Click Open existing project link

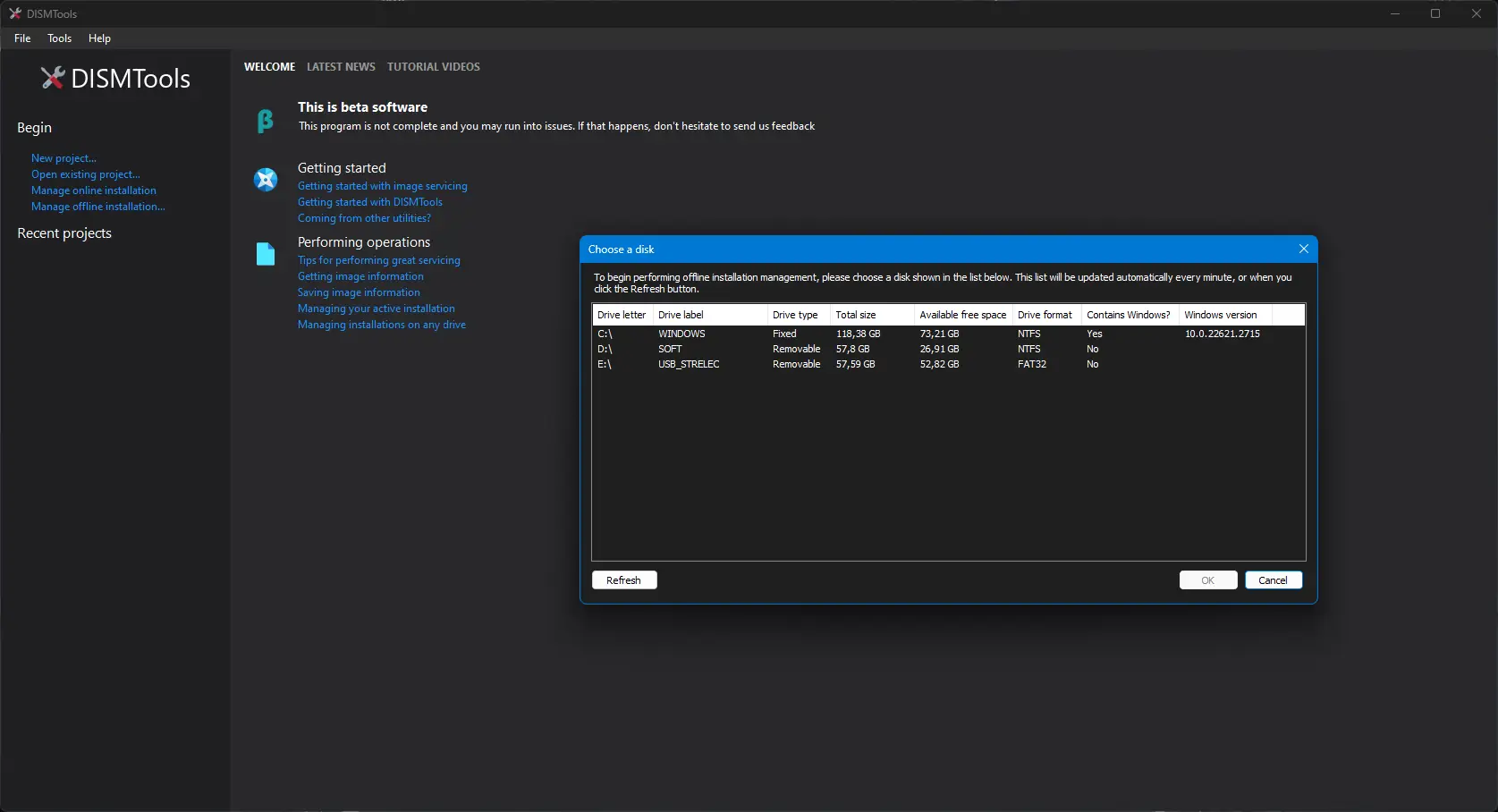(86, 174)
